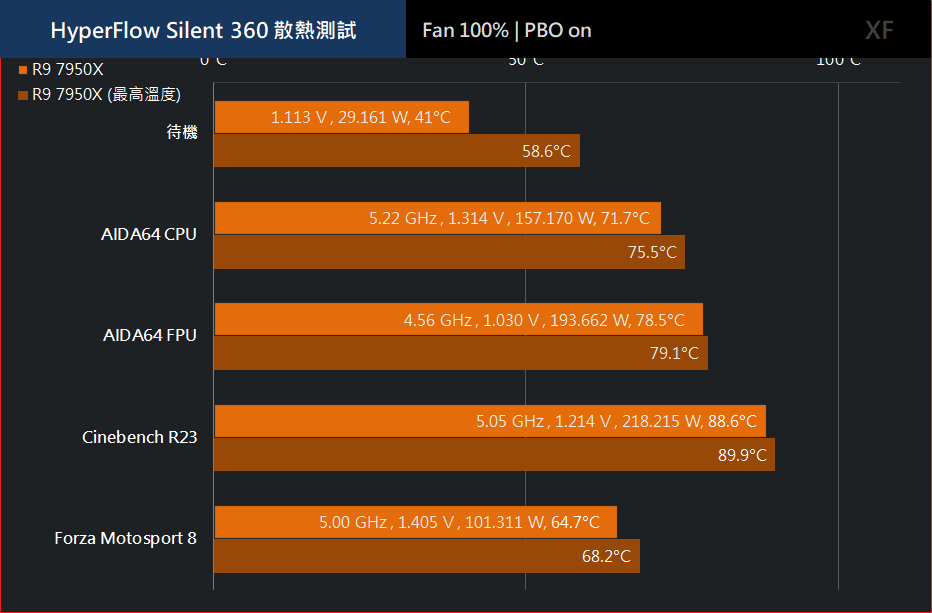This screenshot has height=613, width=932.
Task: Click the R9 7950X (最高溫度) legend text
Action: click(x=106, y=95)
